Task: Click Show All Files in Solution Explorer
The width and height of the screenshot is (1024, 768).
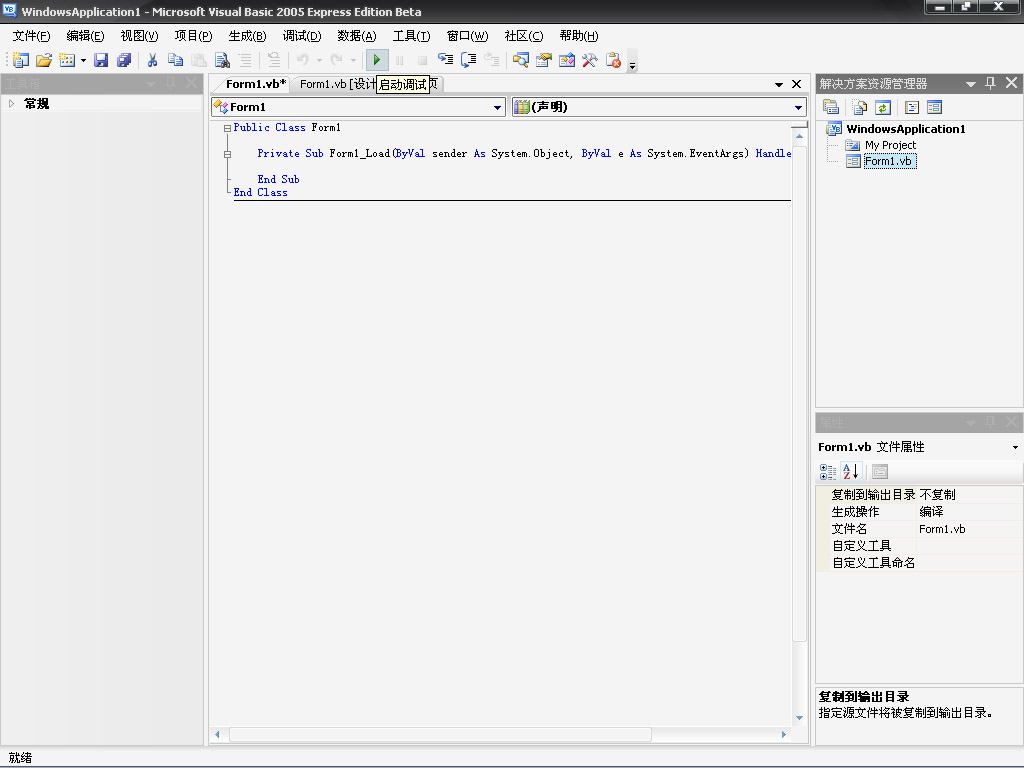Action: click(x=859, y=107)
